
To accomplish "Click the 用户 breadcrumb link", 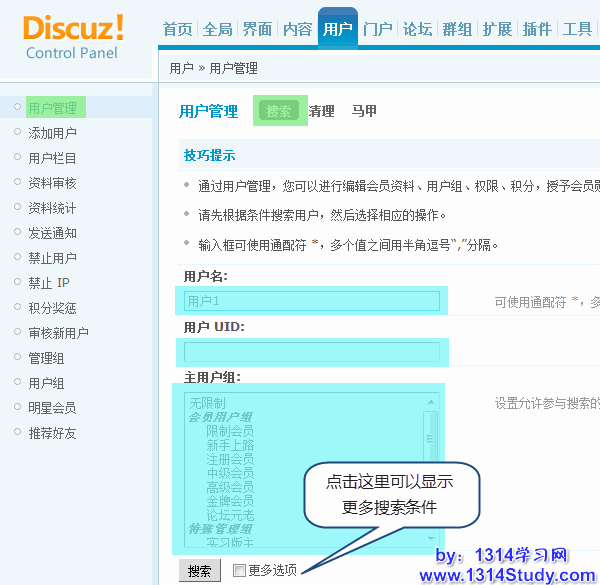I will [x=181, y=69].
